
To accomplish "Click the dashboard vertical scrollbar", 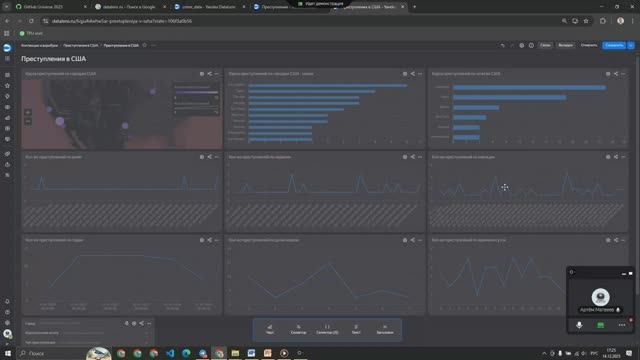I will pyautogui.click(x=637, y=176).
